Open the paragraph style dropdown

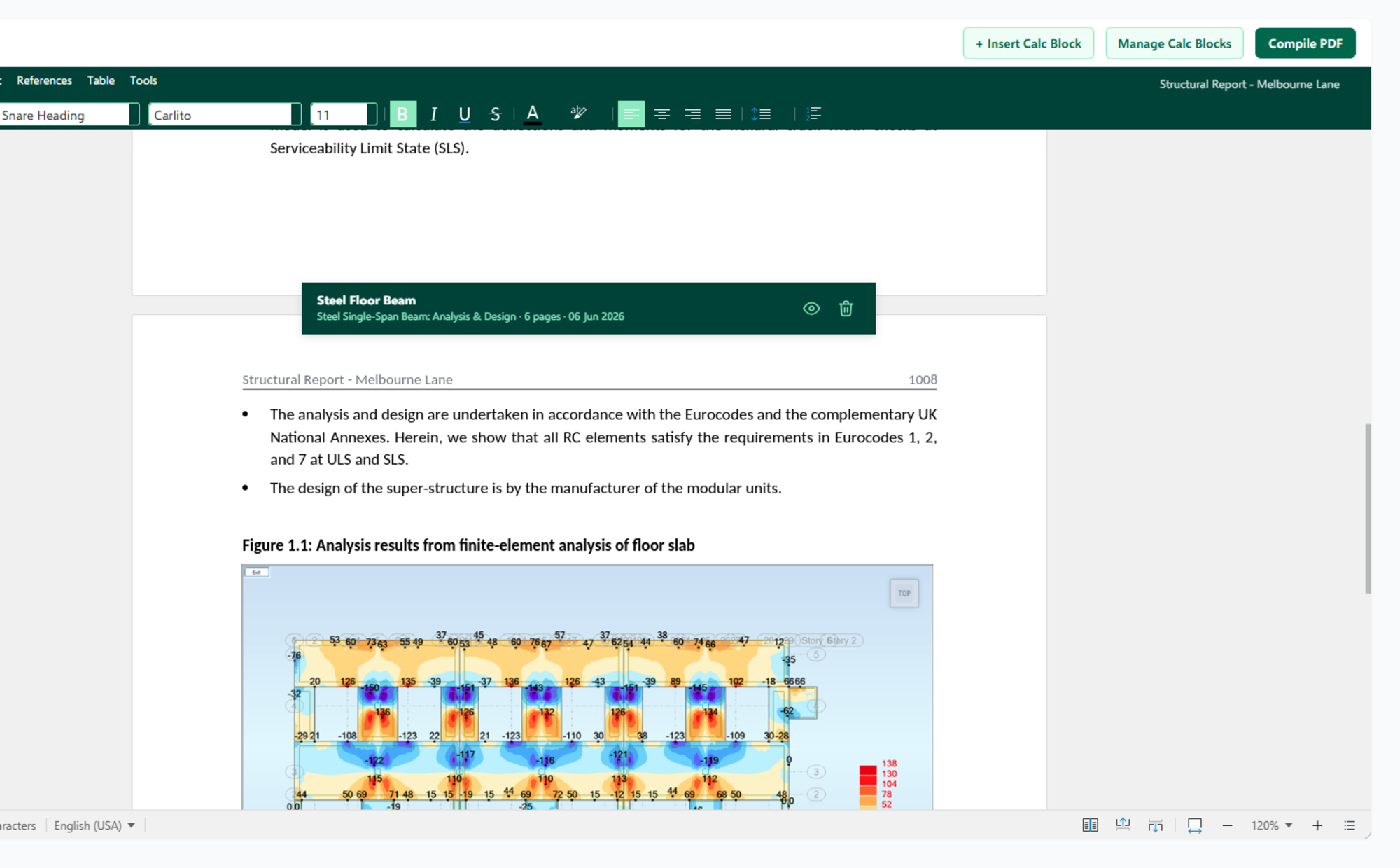coord(134,114)
